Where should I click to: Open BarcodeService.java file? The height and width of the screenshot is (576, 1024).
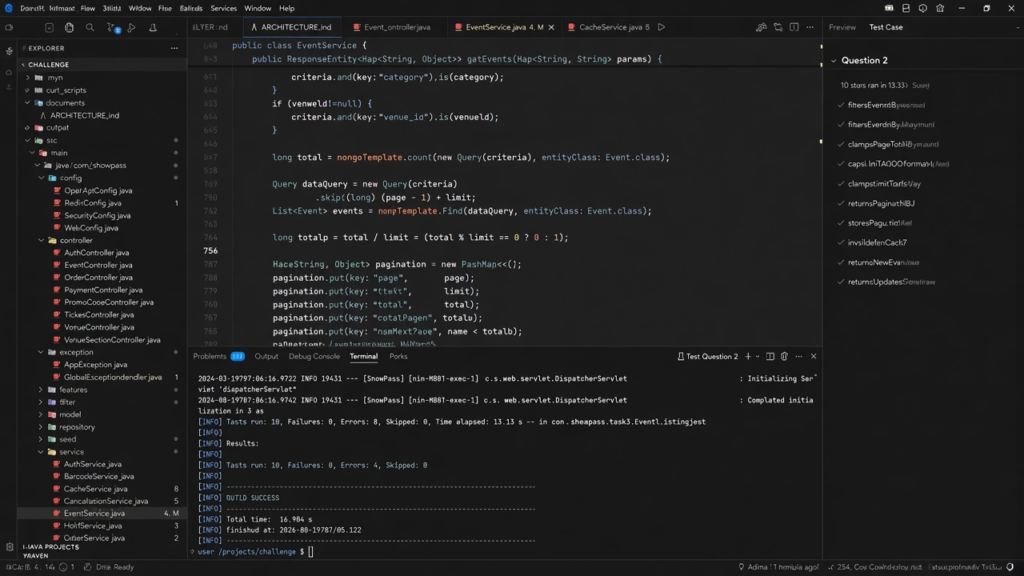(x=99, y=477)
